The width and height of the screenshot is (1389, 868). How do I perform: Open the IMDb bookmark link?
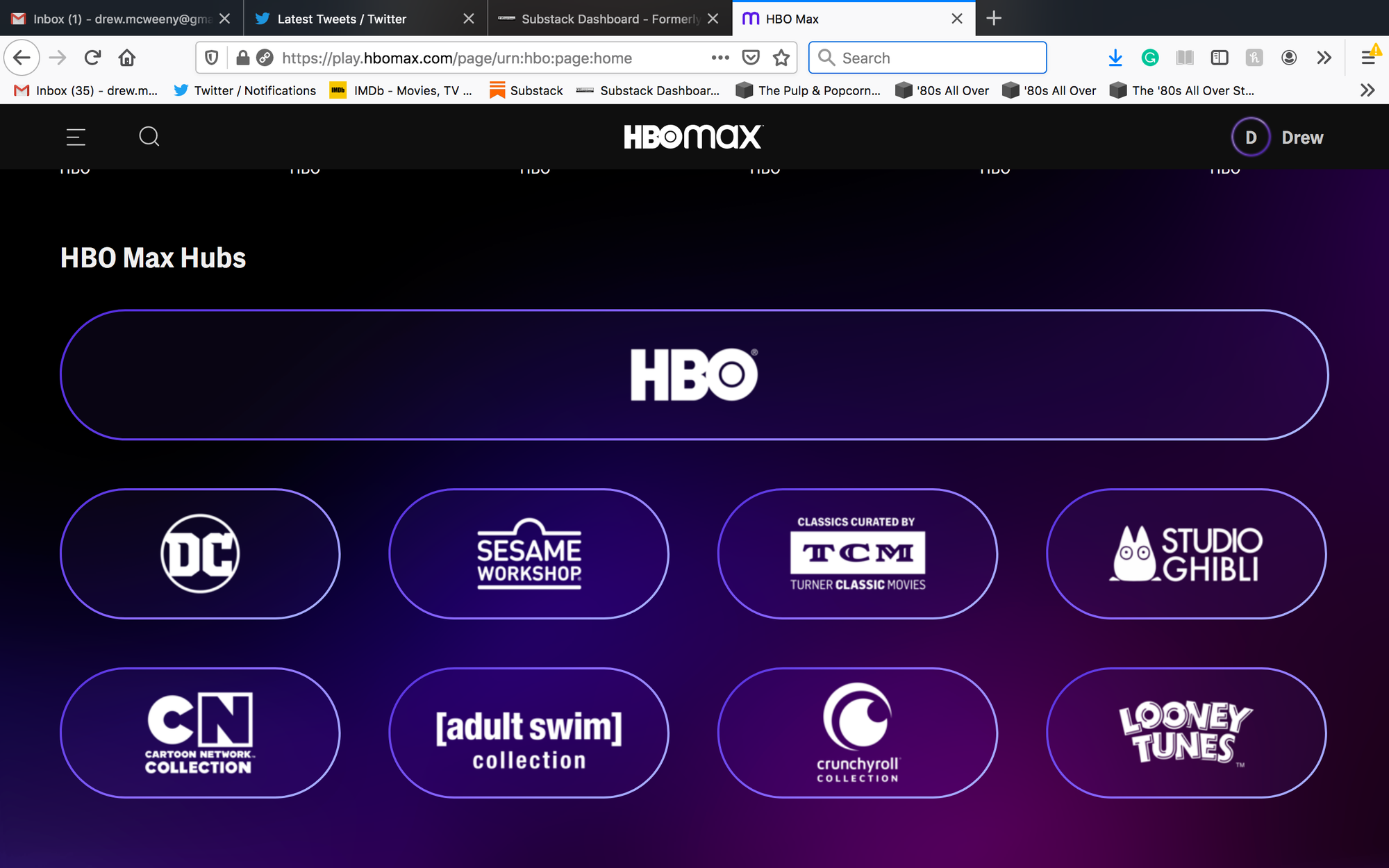click(401, 90)
